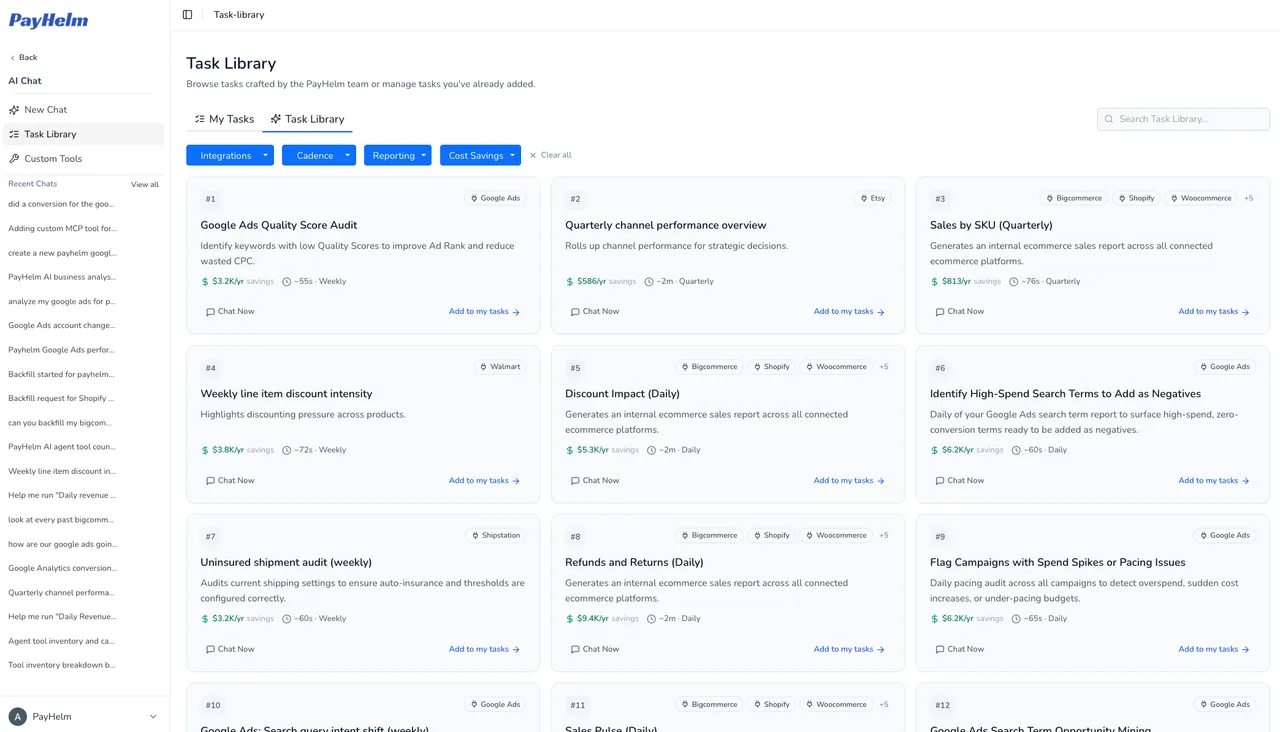Click the PayHelm account avatar
This screenshot has height=732, width=1280.
pos(17,716)
